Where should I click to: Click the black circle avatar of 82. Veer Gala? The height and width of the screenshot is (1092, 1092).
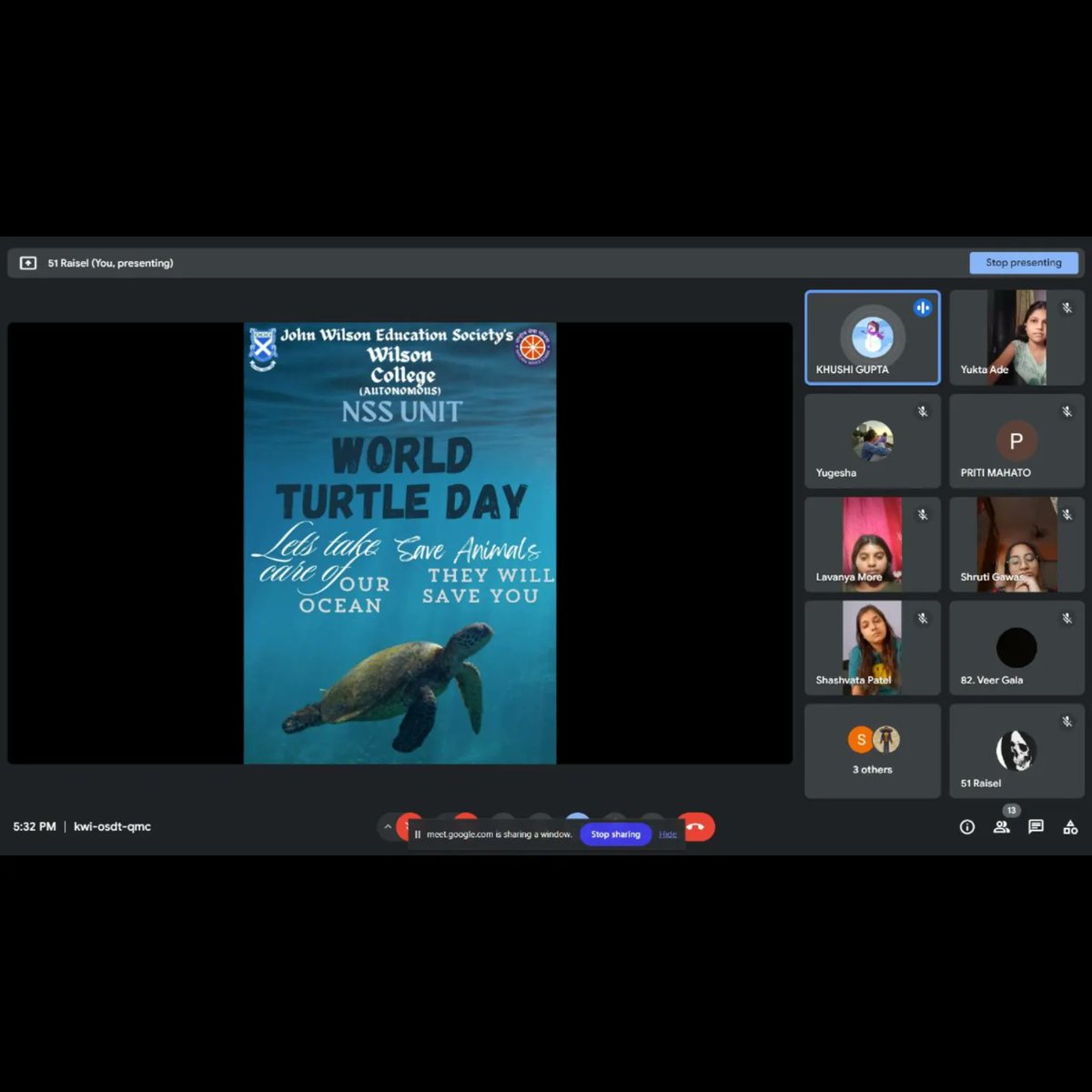1016,648
